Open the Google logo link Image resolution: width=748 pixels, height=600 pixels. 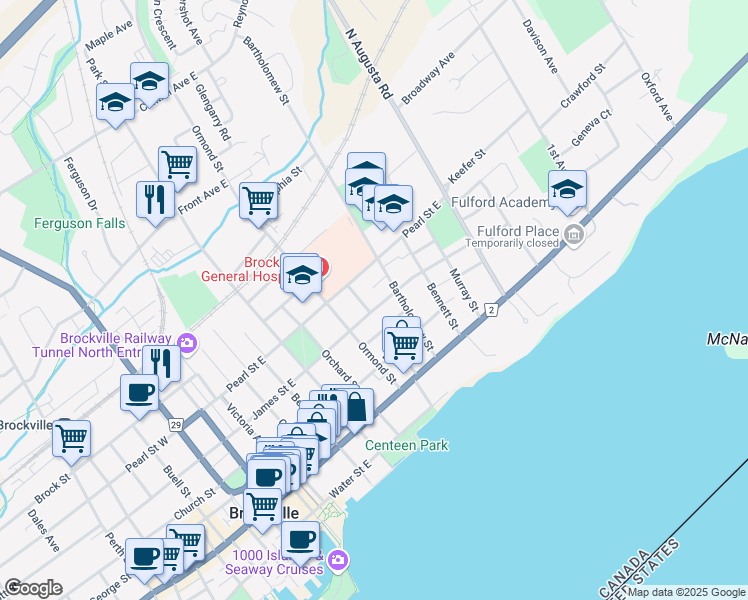33,588
